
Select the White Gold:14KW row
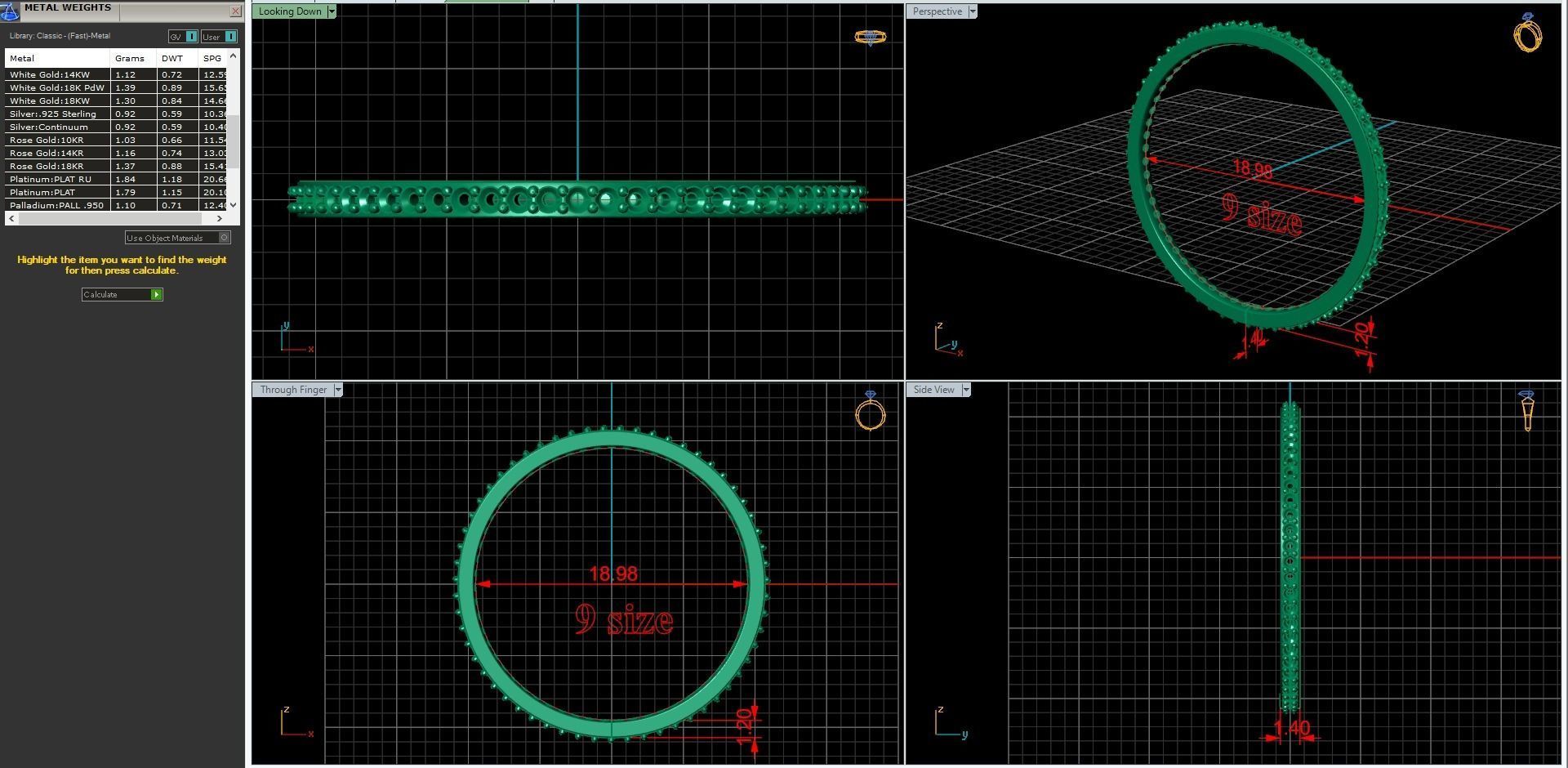(116, 74)
